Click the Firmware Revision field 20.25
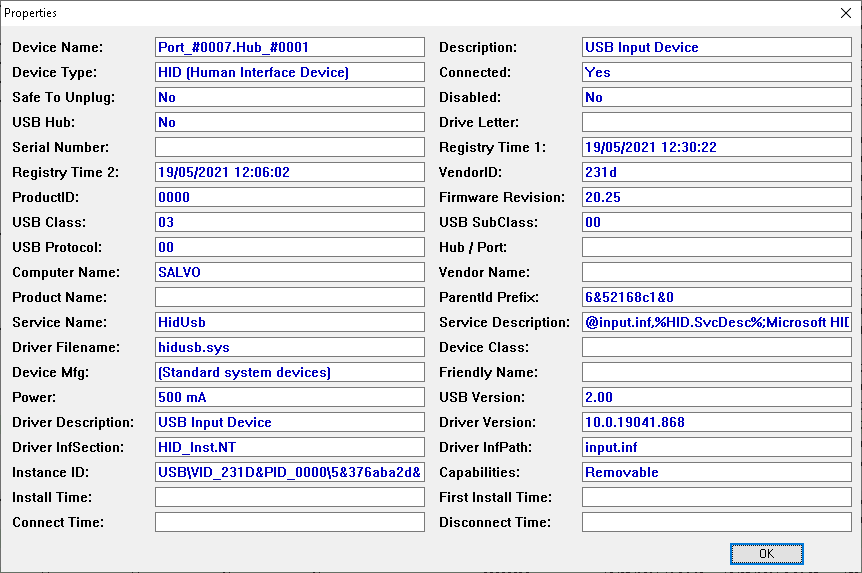 pos(717,197)
